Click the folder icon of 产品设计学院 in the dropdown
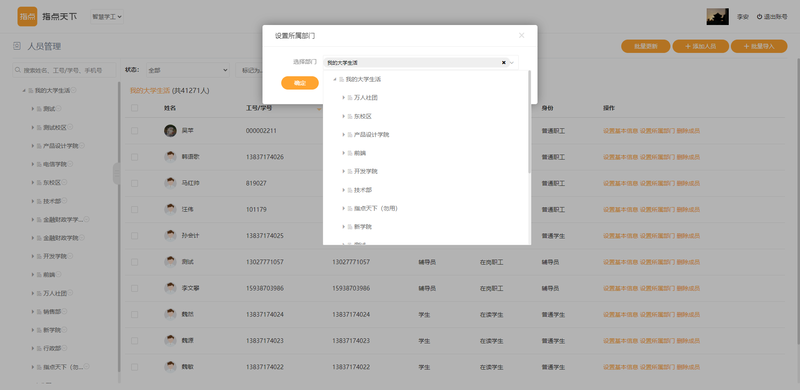Viewport: 800px width, 390px height. click(350, 134)
